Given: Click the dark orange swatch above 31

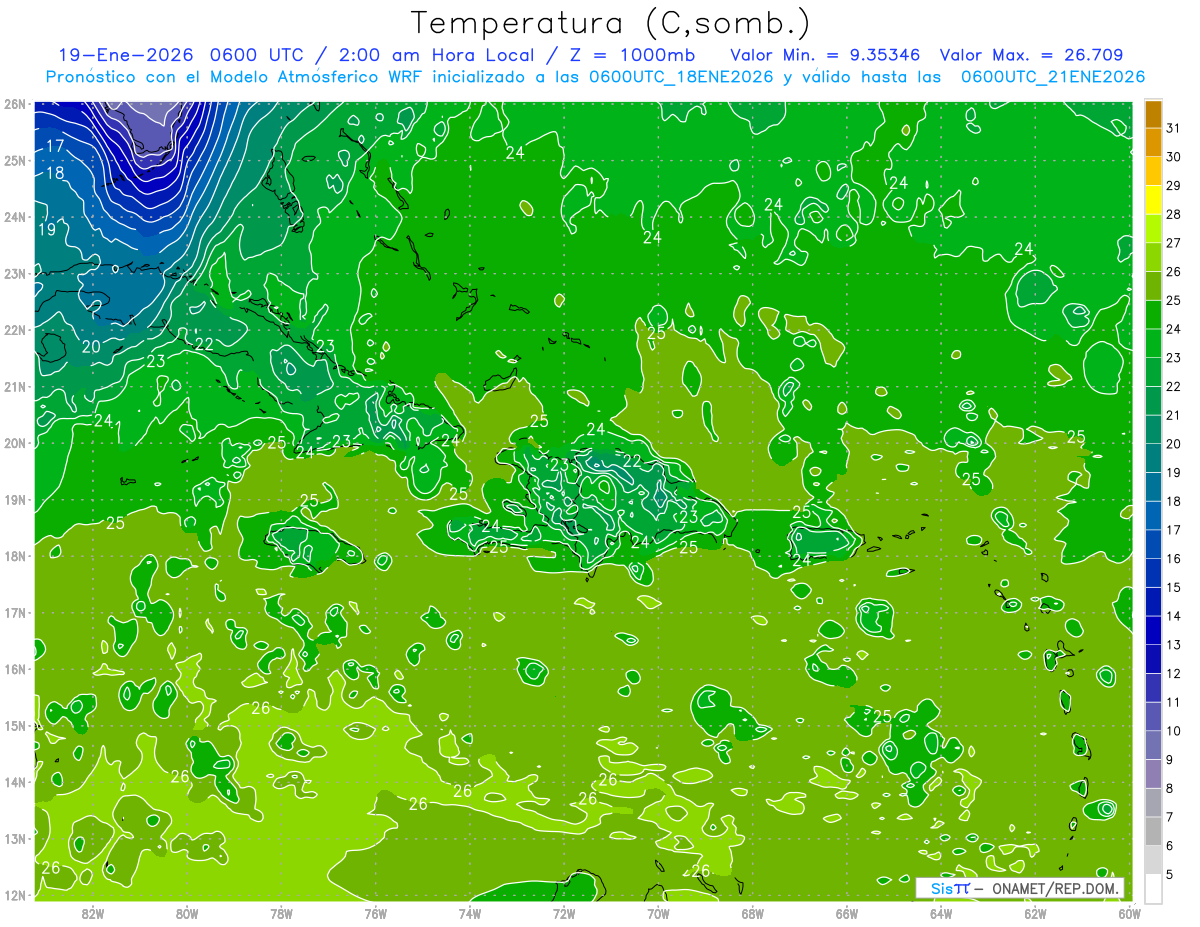Looking at the screenshot, I should pos(1153,114).
